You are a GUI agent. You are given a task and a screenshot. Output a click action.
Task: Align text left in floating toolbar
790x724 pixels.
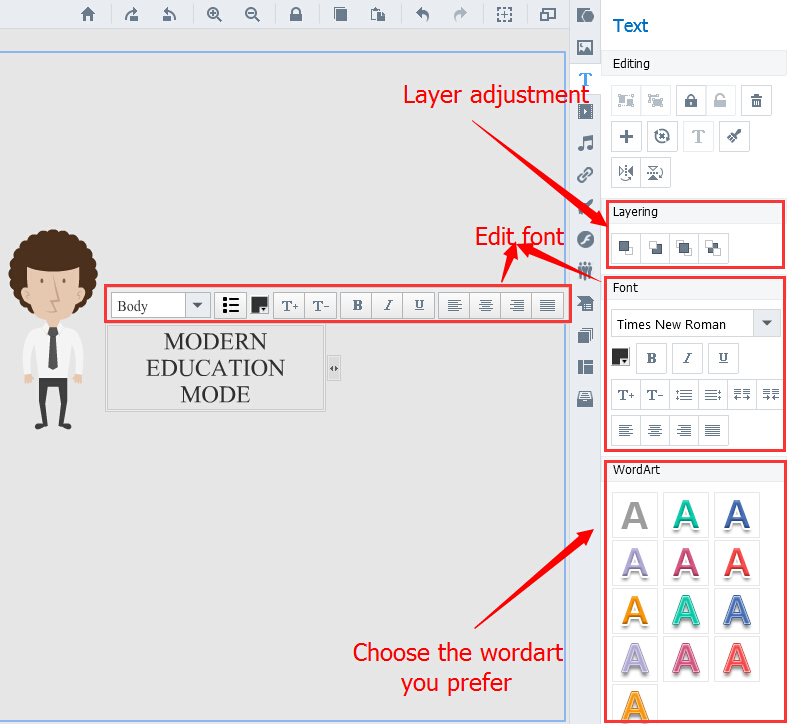tap(454, 305)
